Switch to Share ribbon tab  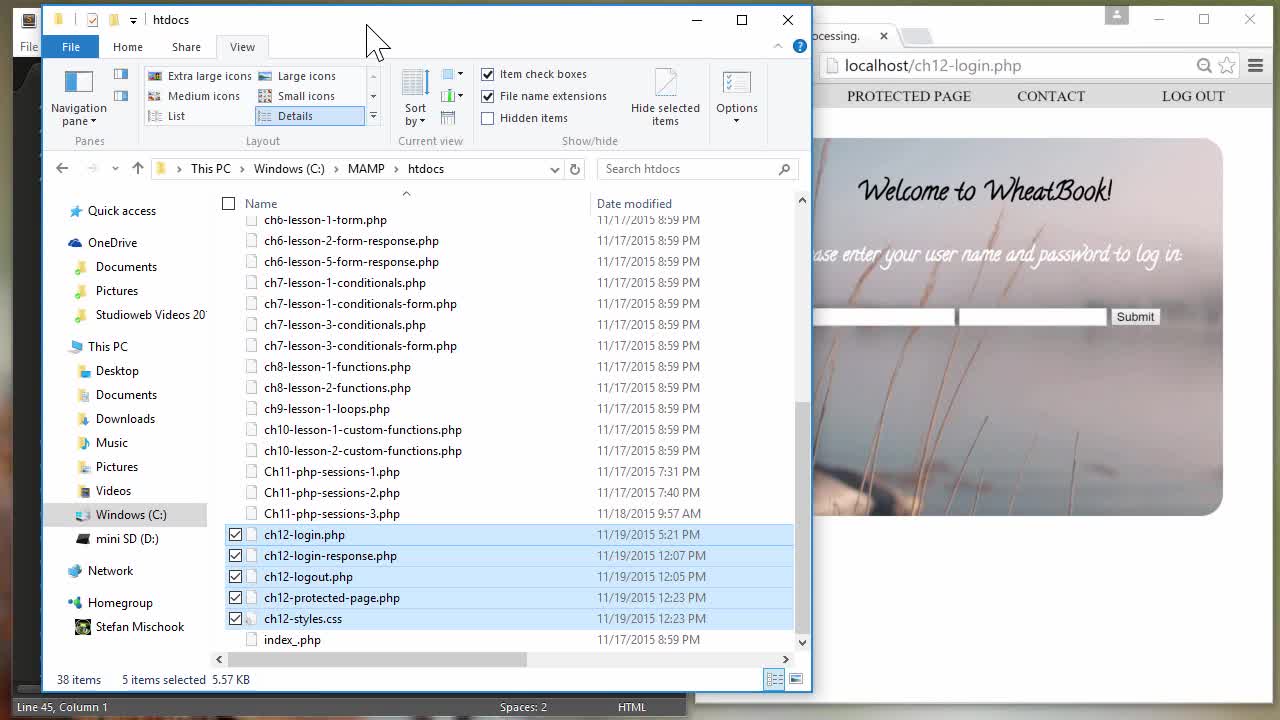click(186, 47)
